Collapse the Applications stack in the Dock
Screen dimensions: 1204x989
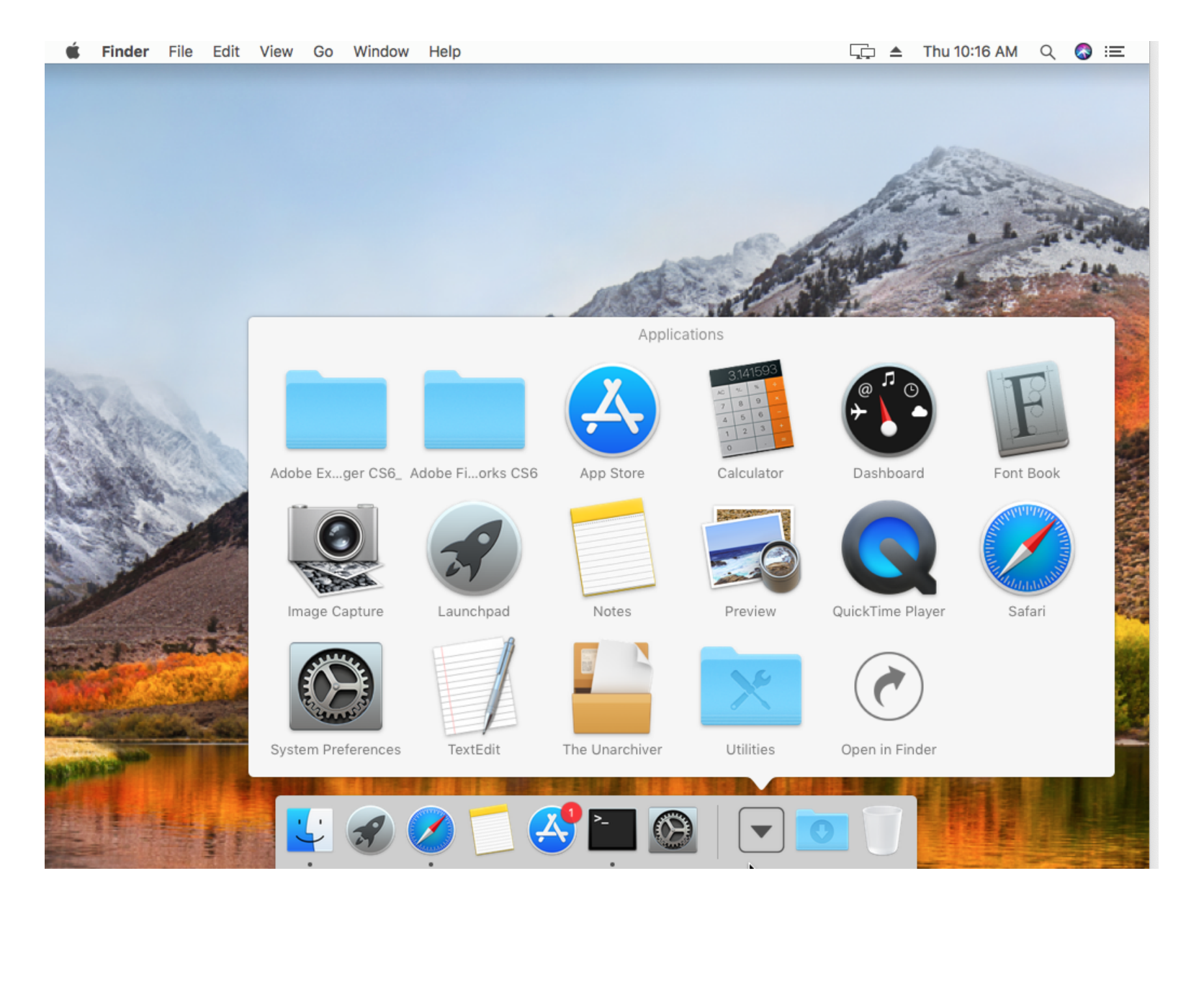click(x=761, y=830)
